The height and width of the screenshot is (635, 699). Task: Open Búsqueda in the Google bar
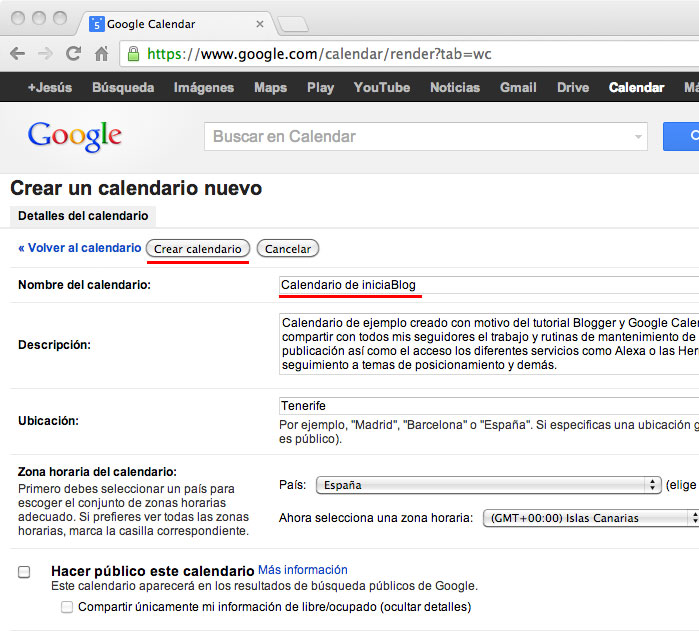(x=123, y=87)
